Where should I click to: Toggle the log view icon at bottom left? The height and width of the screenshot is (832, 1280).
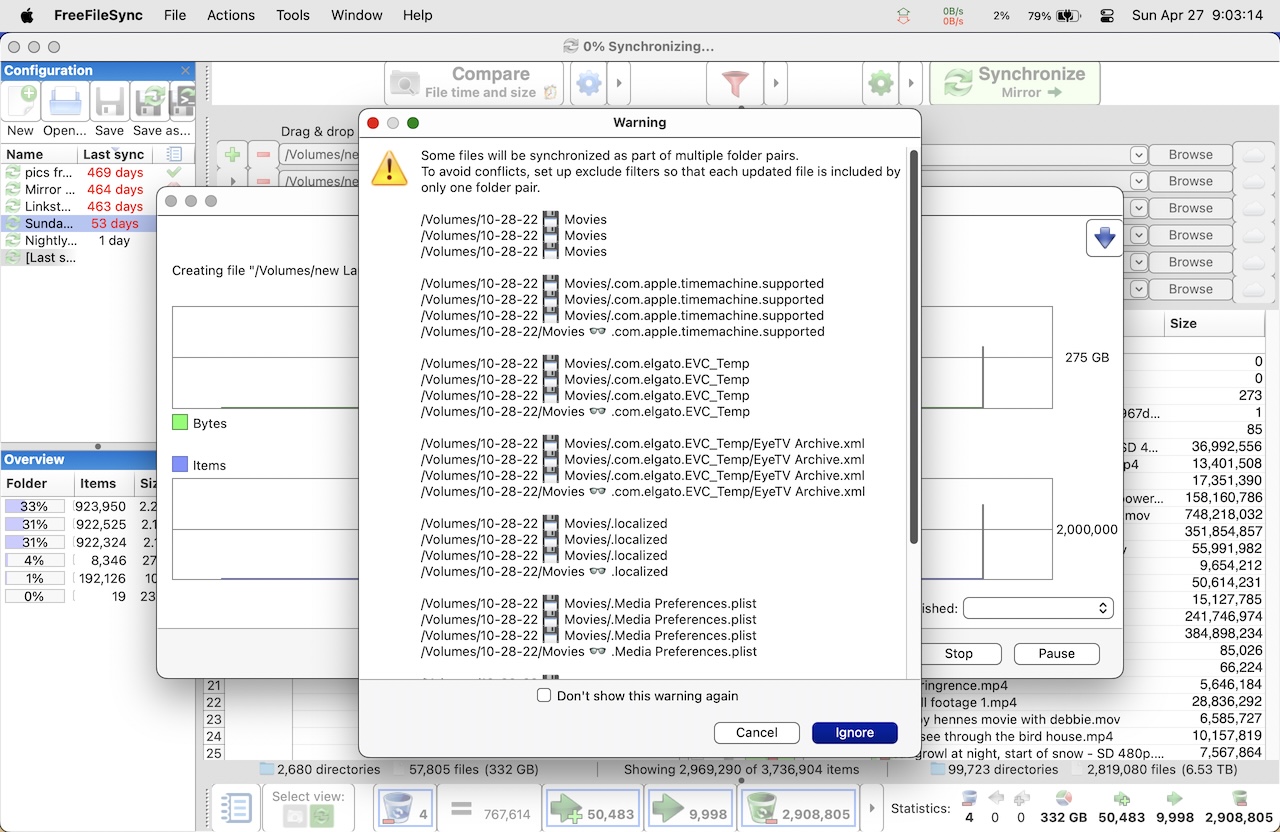[x=236, y=808]
